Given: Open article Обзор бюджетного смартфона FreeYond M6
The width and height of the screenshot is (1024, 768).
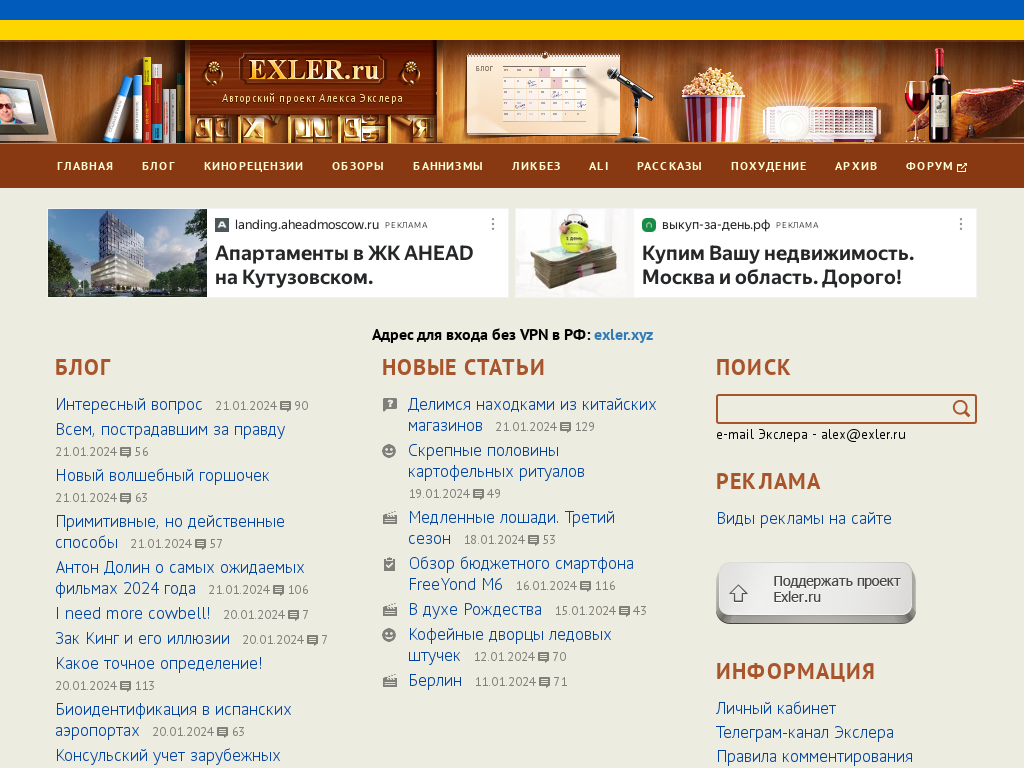Looking at the screenshot, I should coord(521,574).
